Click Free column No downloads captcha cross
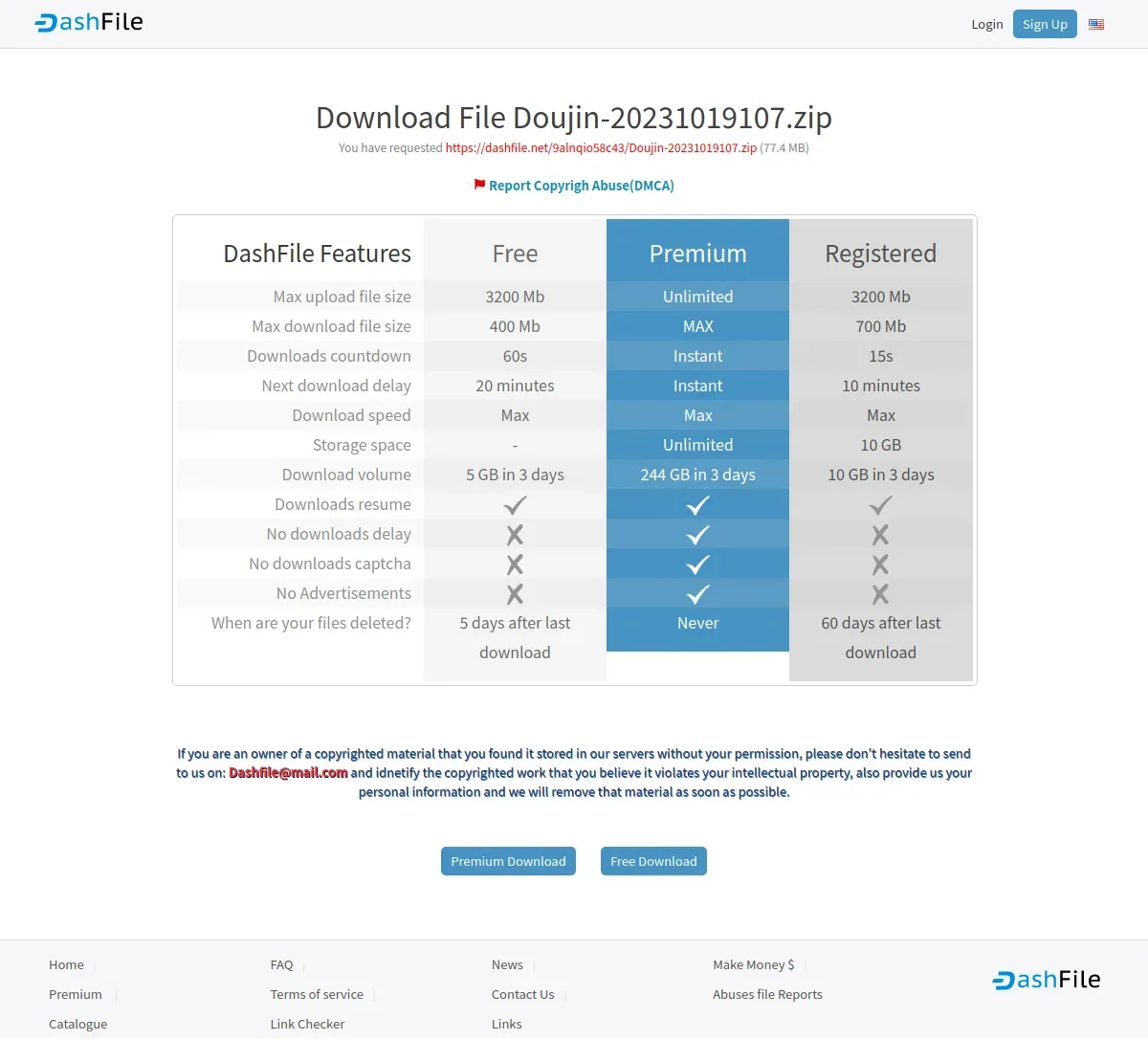1148x1040 pixels. click(x=515, y=564)
